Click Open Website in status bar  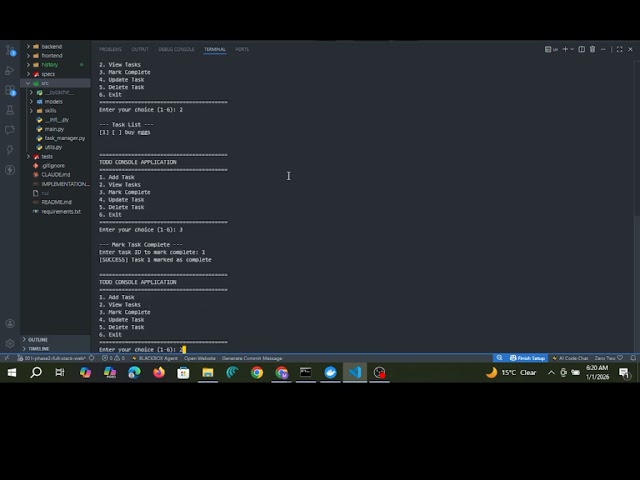pyautogui.click(x=200, y=358)
